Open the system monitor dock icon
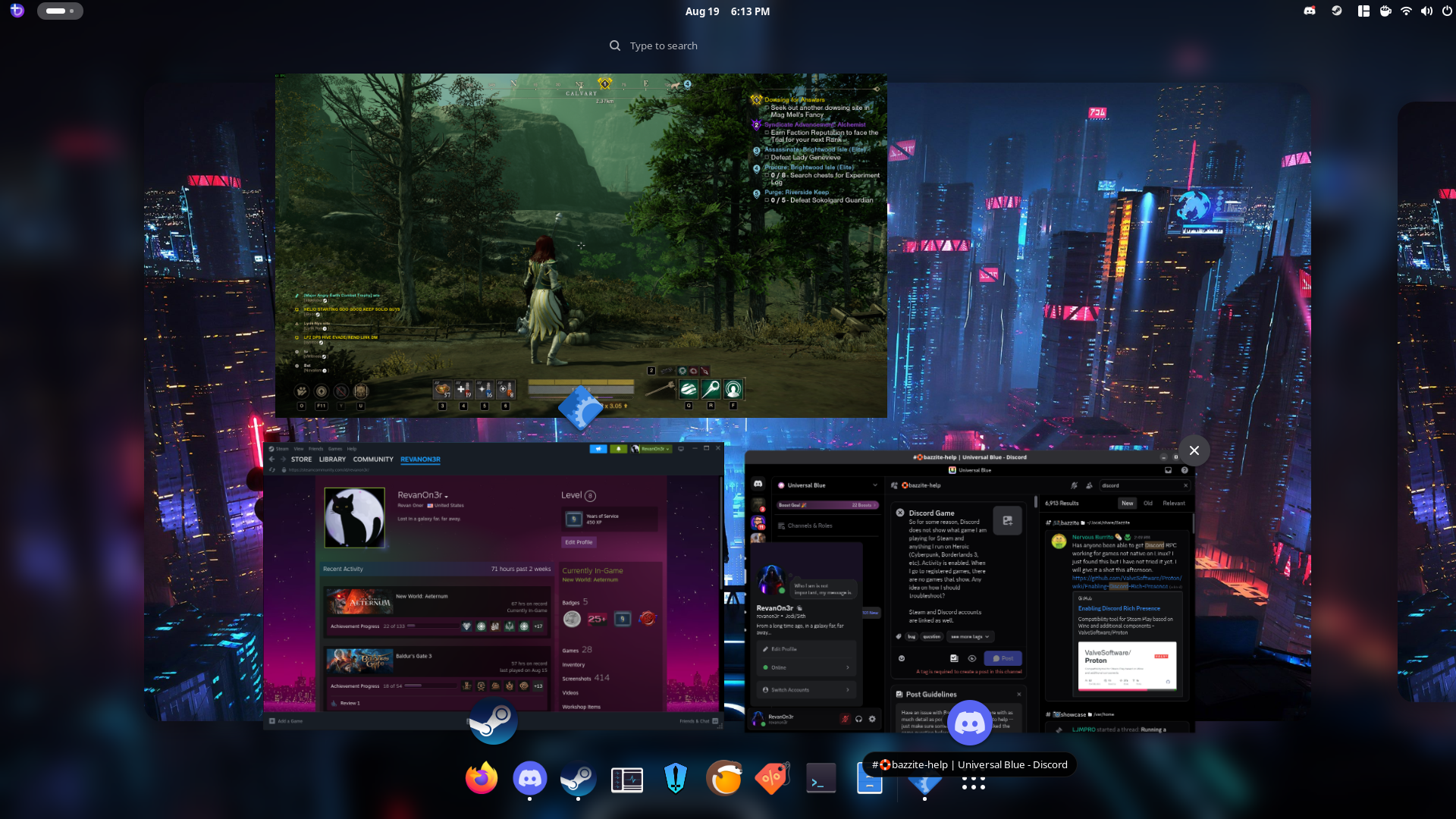Viewport: 1456px width, 819px height. [627, 779]
